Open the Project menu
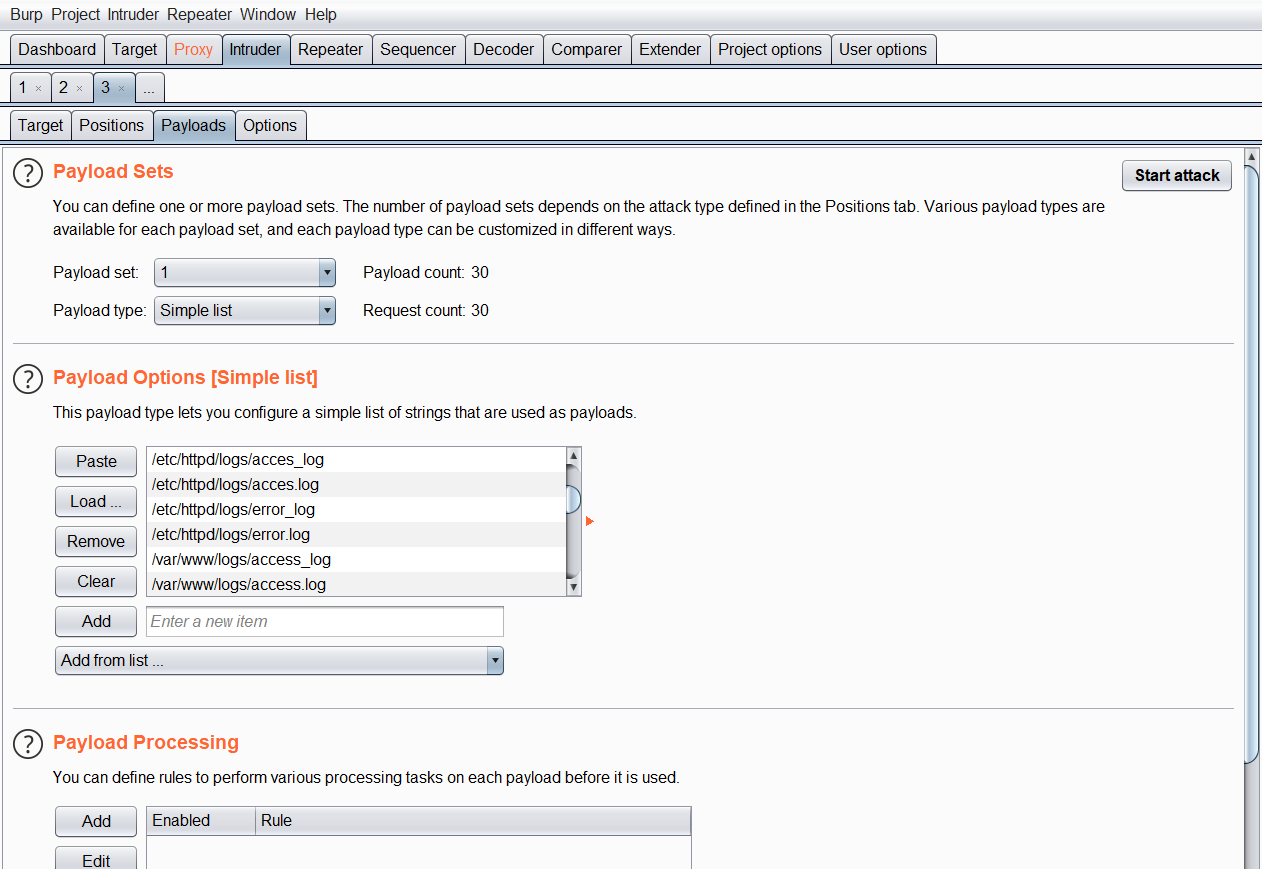This screenshot has width=1262, height=869. pyautogui.click(x=75, y=14)
